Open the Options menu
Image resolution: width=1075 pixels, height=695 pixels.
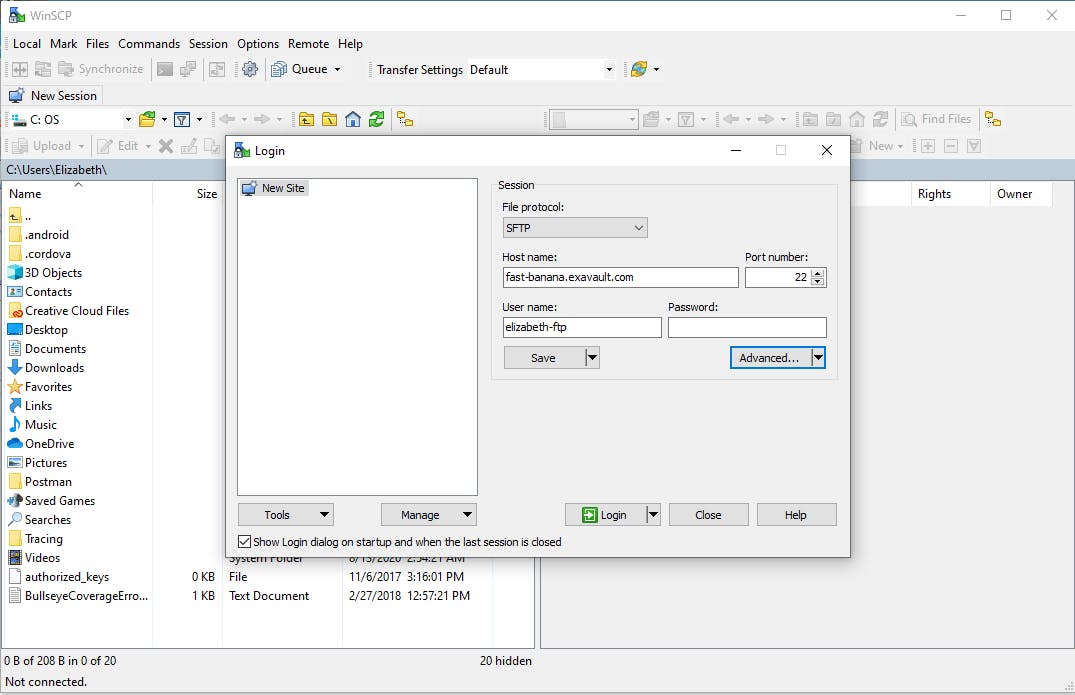pos(258,44)
